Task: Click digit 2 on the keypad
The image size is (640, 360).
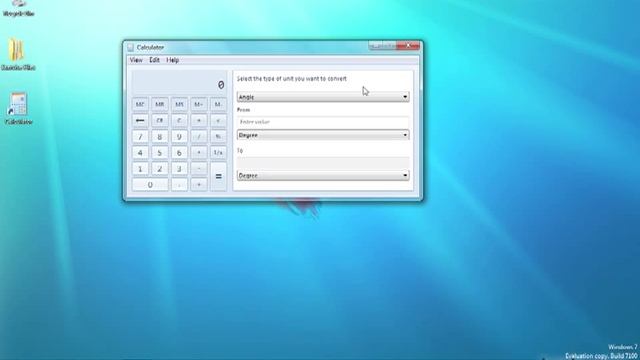Action: [x=160, y=169]
